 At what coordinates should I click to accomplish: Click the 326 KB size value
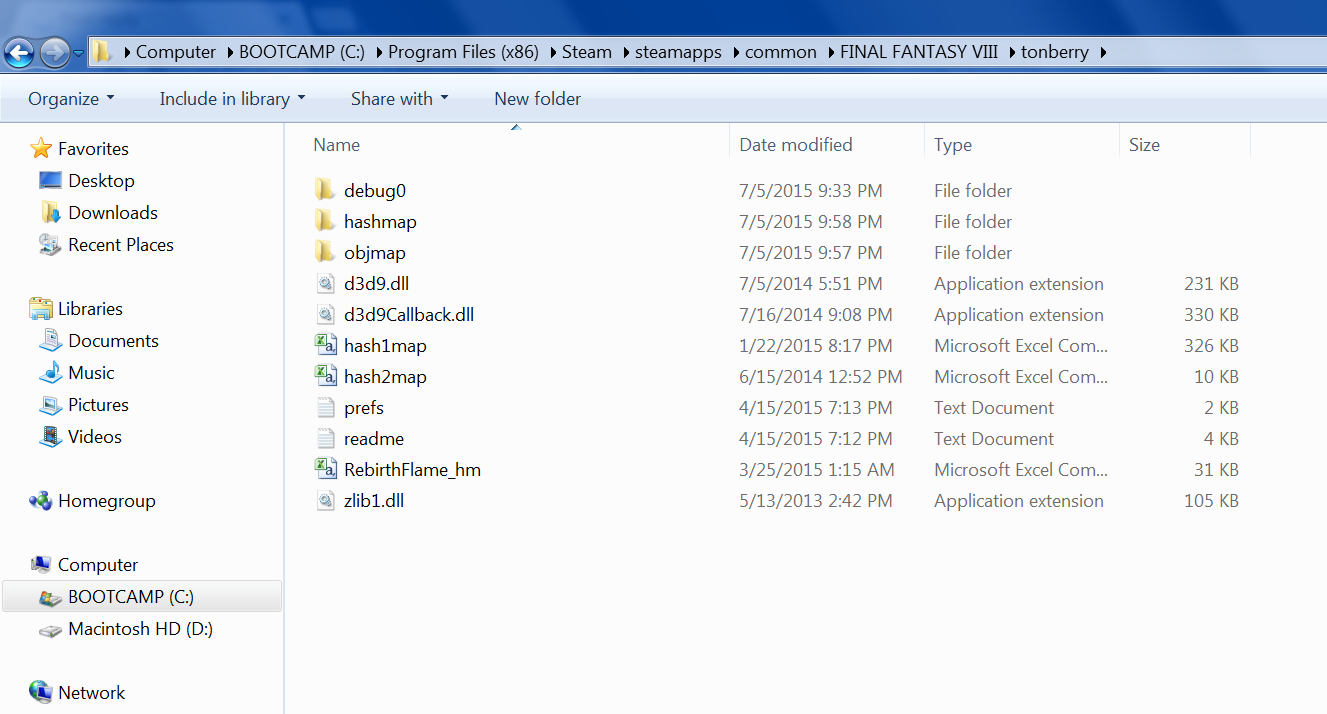pyautogui.click(x=1211, y=345)
